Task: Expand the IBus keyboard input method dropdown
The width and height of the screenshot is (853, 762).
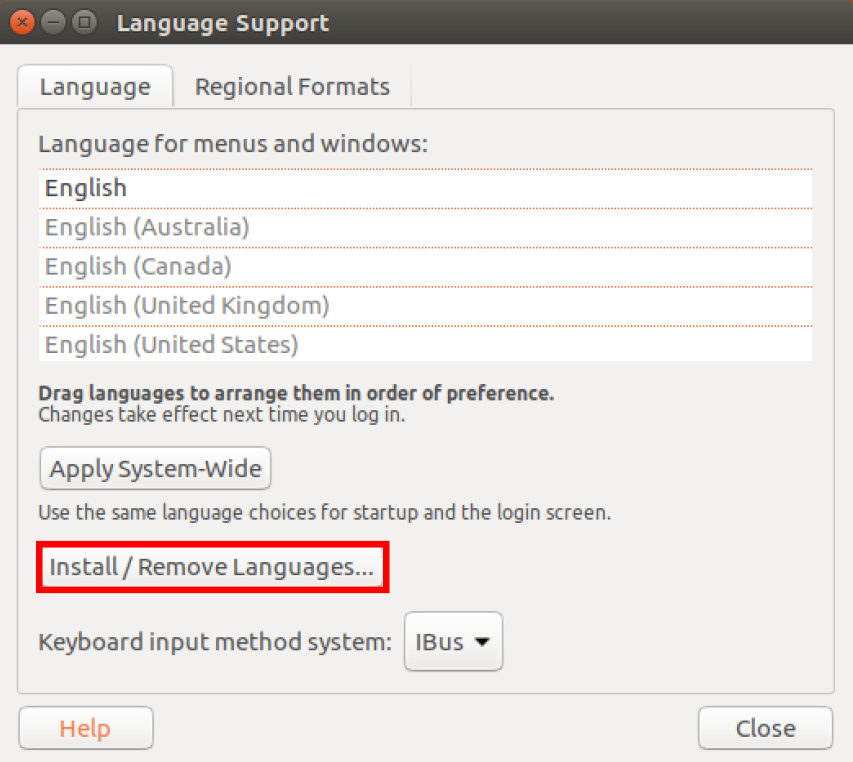Action: click(x=453, y=641)
